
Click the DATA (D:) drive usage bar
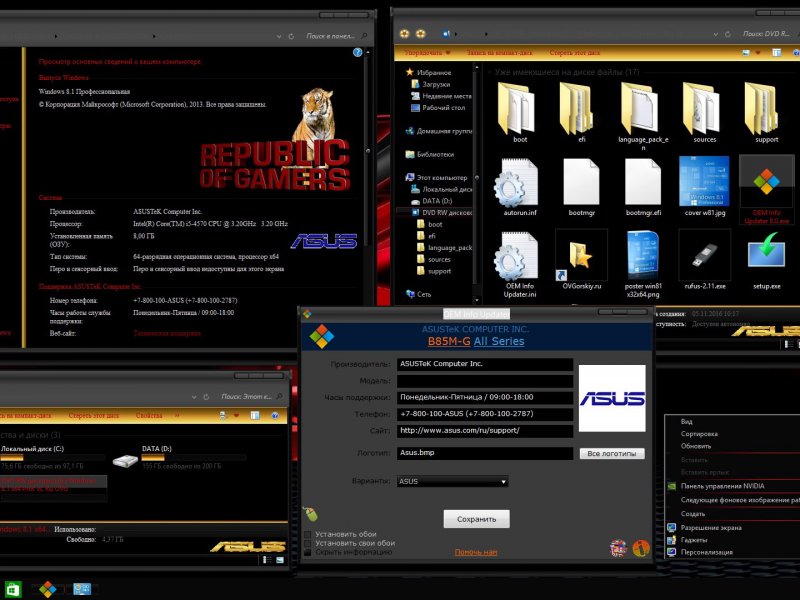click(194, 457)
